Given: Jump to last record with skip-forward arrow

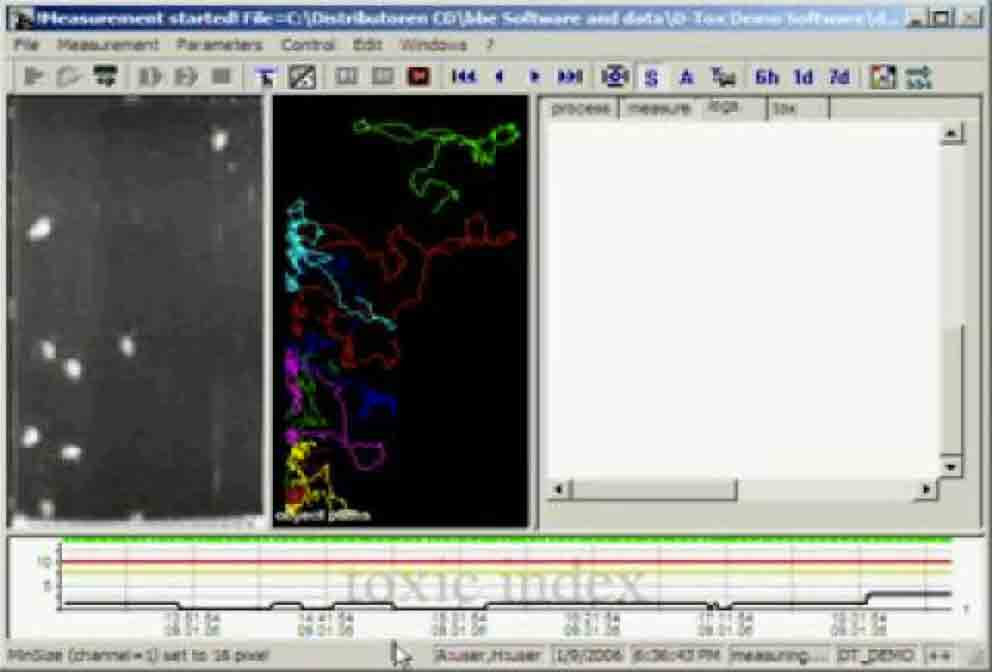Looking at the screenshot, I should pyautogui.click(x=570, y=77).
